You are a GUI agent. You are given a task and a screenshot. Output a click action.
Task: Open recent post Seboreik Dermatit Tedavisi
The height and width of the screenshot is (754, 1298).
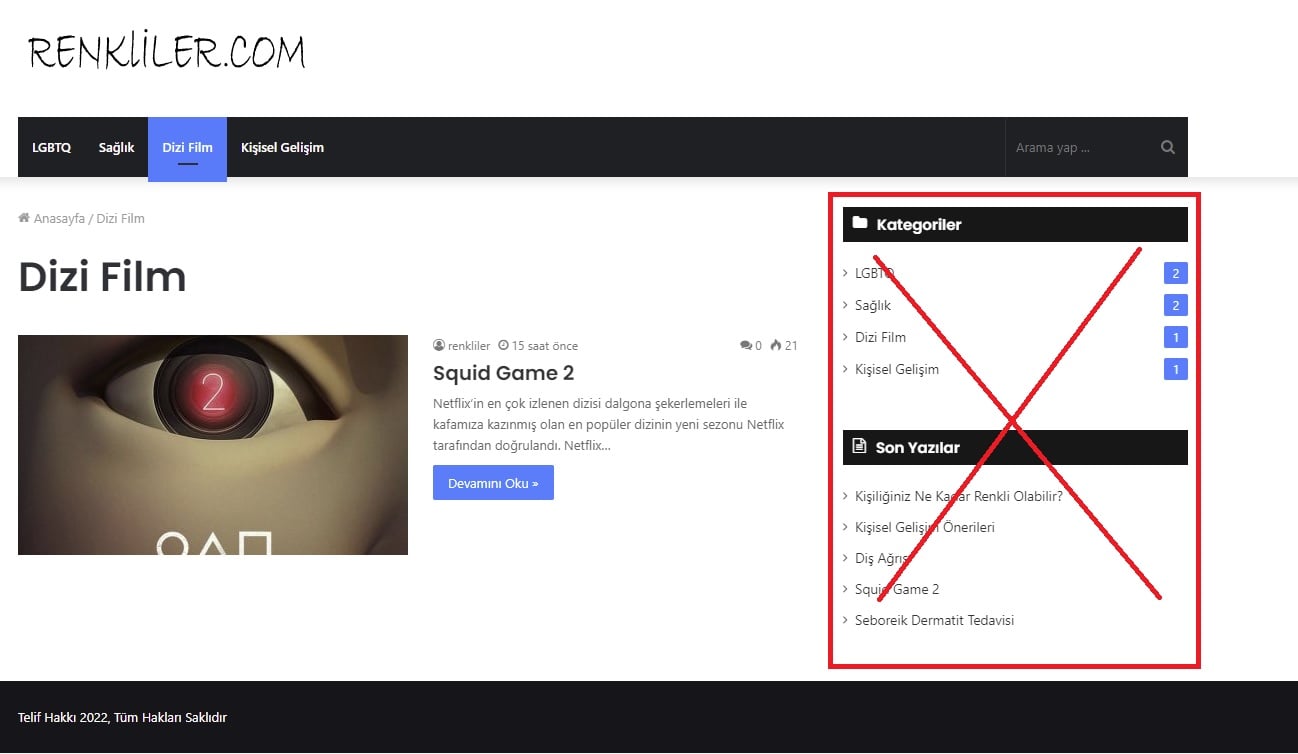[x=935, y=620]
